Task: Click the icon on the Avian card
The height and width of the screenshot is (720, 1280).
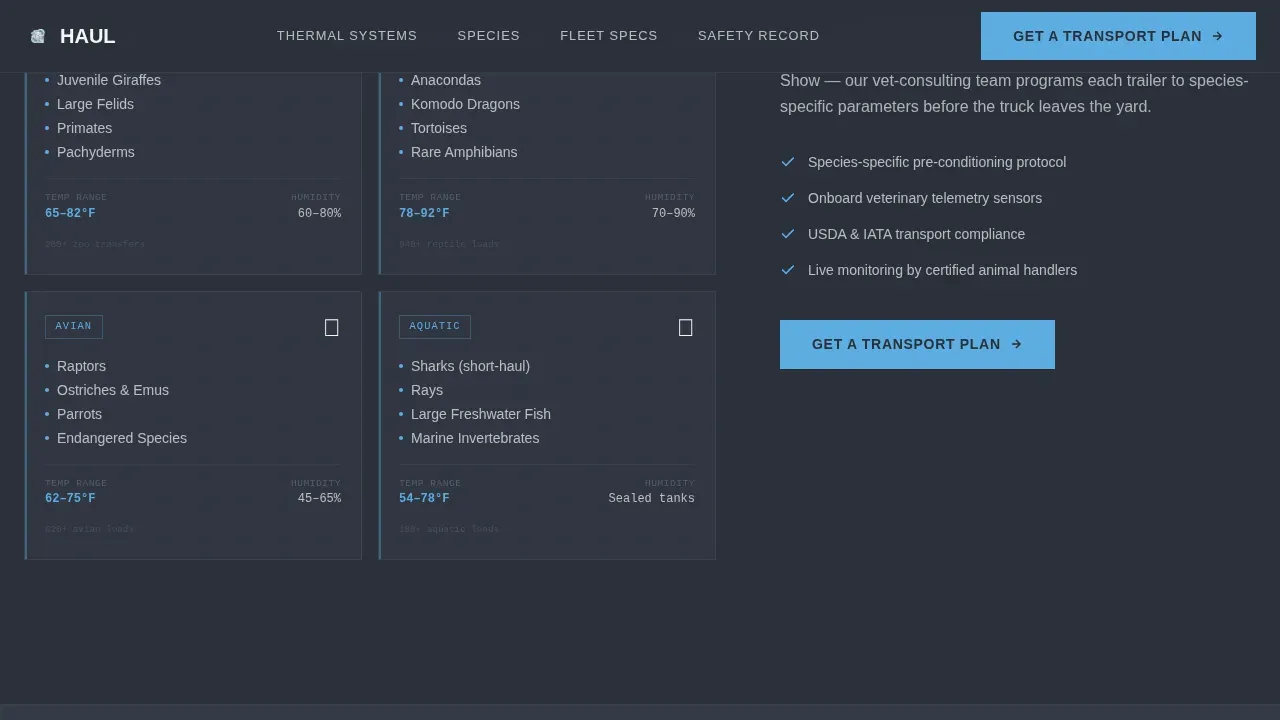Action: [332, 327]
